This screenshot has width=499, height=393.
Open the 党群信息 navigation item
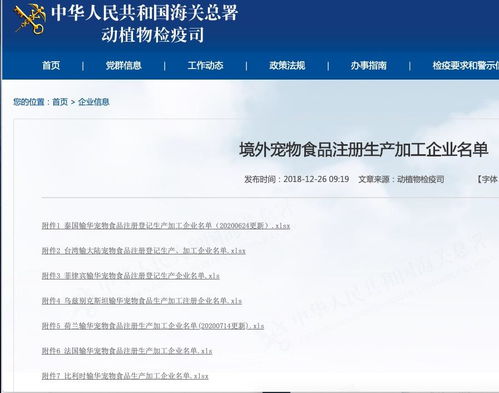(124, 65)
